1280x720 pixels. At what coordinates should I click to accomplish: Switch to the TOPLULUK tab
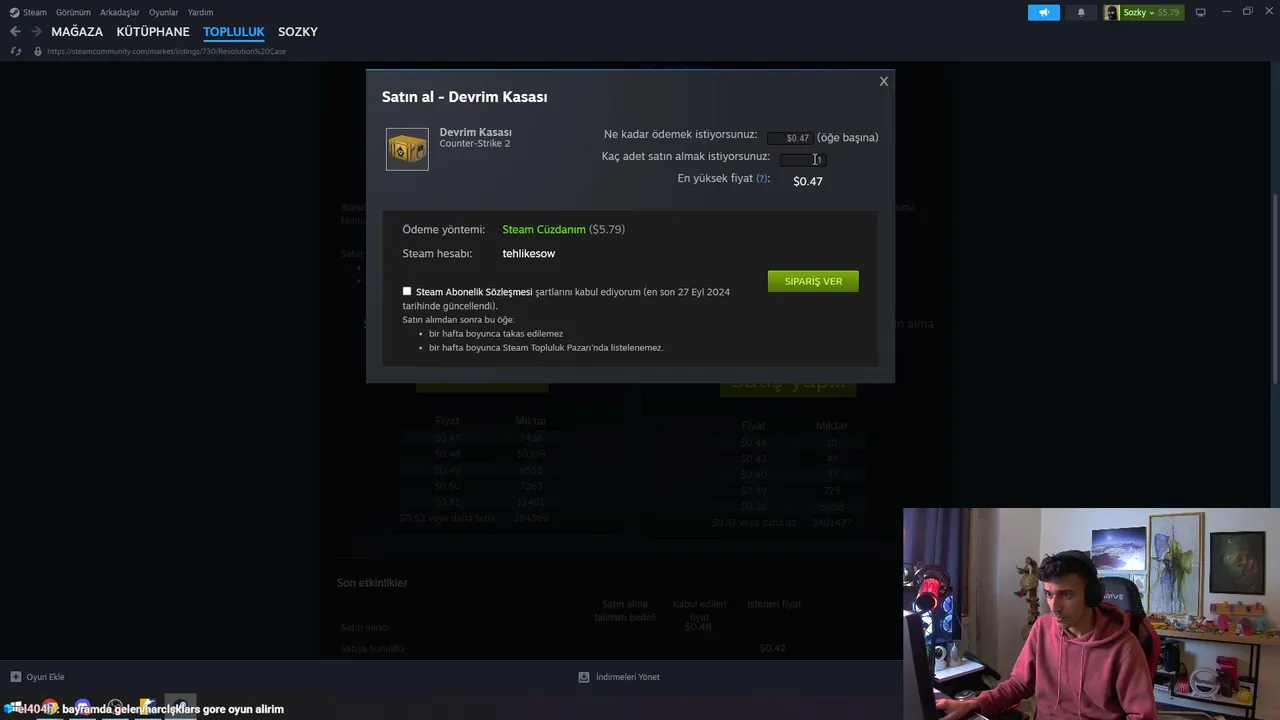pos(234,32)
